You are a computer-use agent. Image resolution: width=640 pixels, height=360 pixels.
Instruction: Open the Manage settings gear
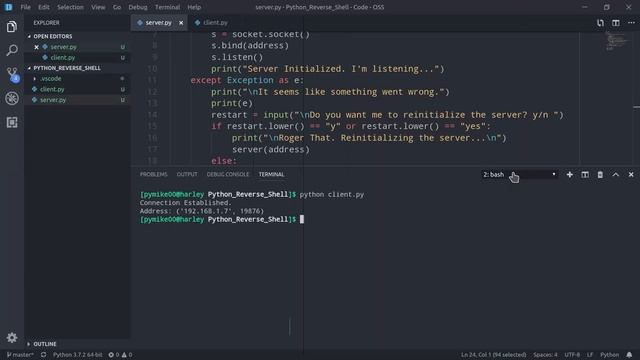click(x=12, y=338)
